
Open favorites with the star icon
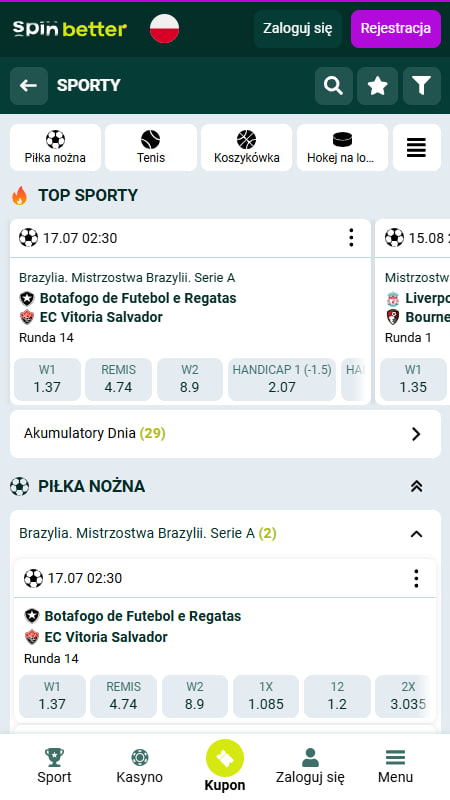378,86
